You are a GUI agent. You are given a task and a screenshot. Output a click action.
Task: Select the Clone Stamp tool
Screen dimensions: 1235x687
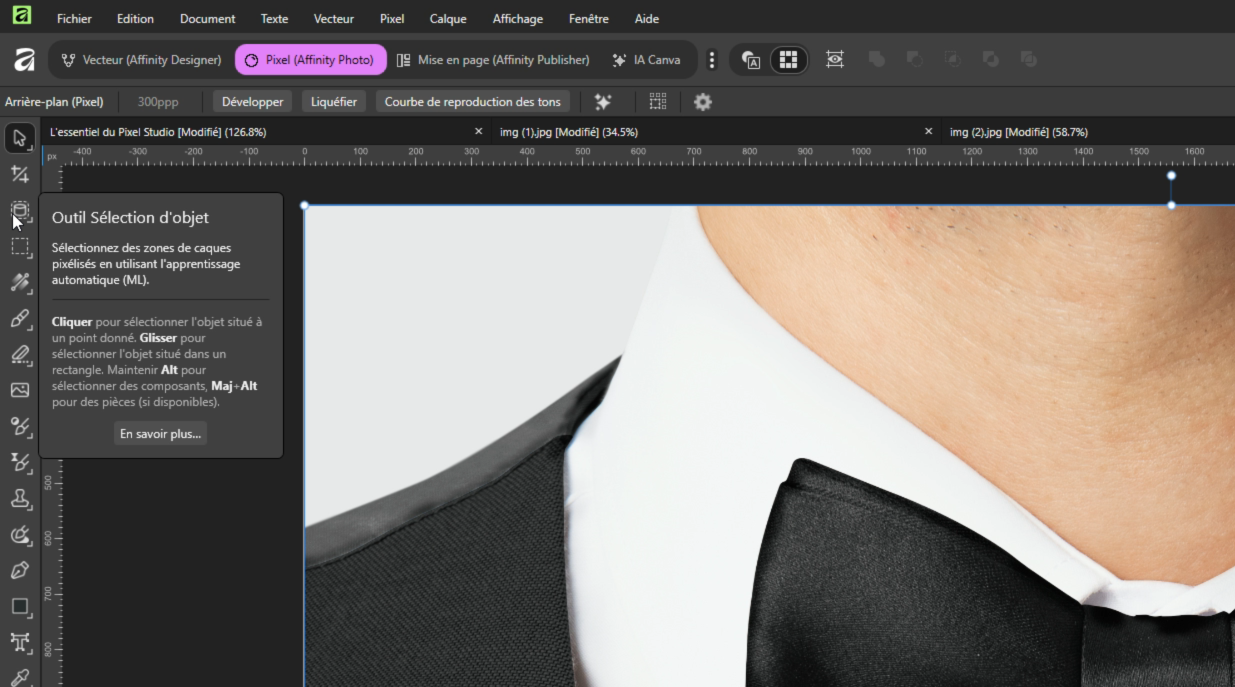point(20,498)
